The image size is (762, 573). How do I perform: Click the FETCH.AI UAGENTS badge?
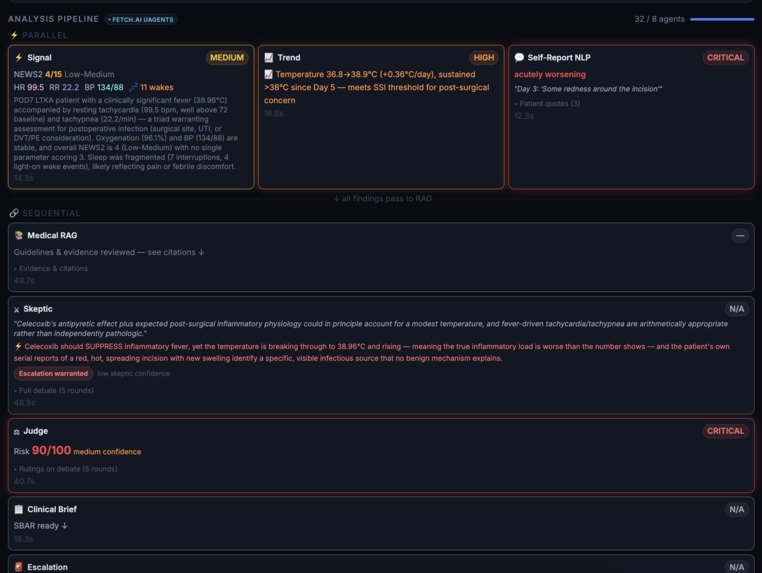[141, 19]
